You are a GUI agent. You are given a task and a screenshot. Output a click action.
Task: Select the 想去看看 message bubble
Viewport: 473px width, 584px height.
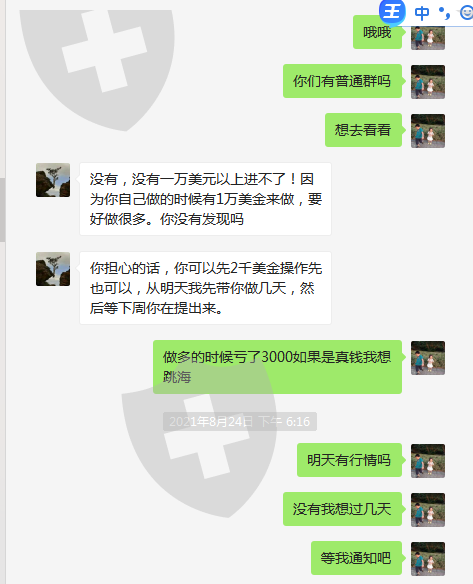point(363,130)
